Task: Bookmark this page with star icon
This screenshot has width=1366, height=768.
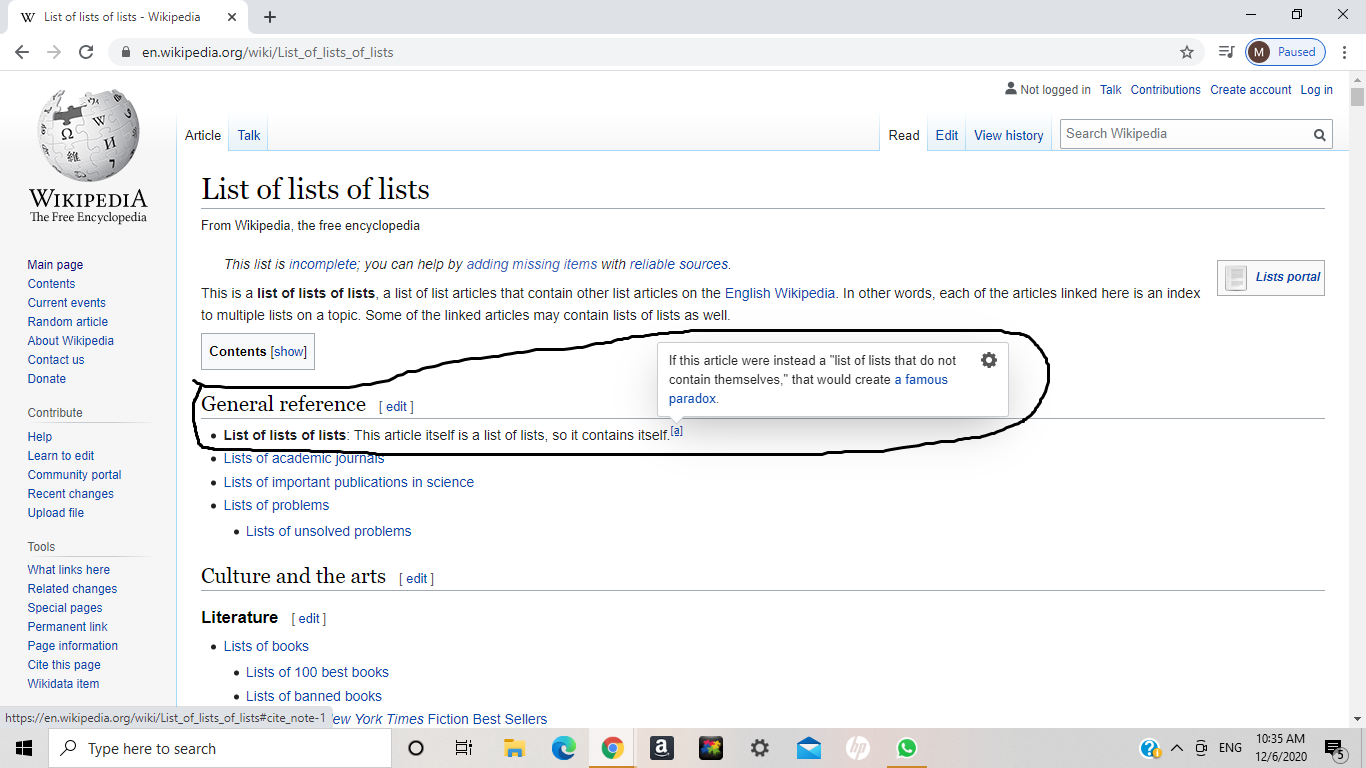Action: point(1187,52)
